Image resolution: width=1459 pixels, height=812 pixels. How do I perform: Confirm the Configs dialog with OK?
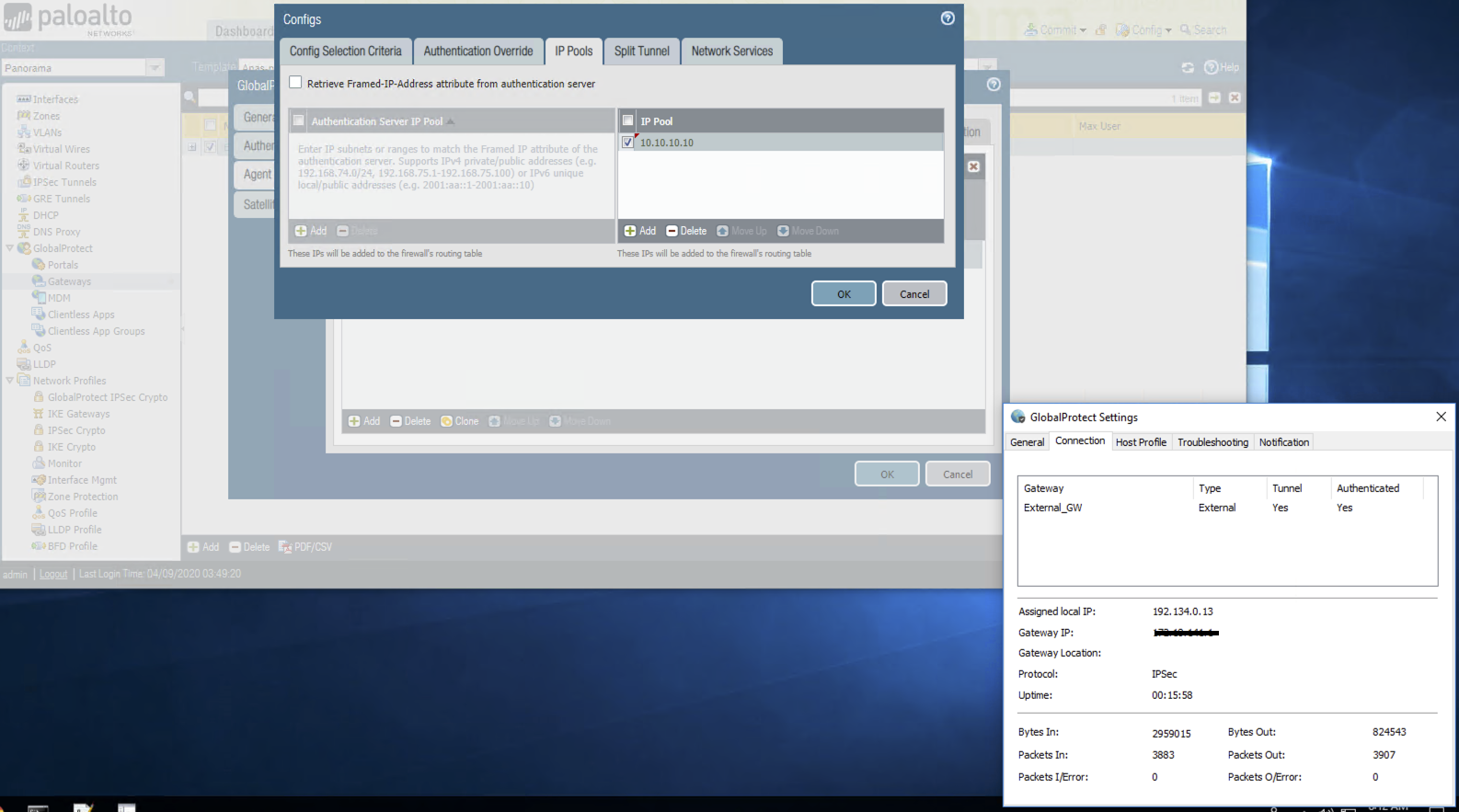pyautogui.click(x=844, y=294)
